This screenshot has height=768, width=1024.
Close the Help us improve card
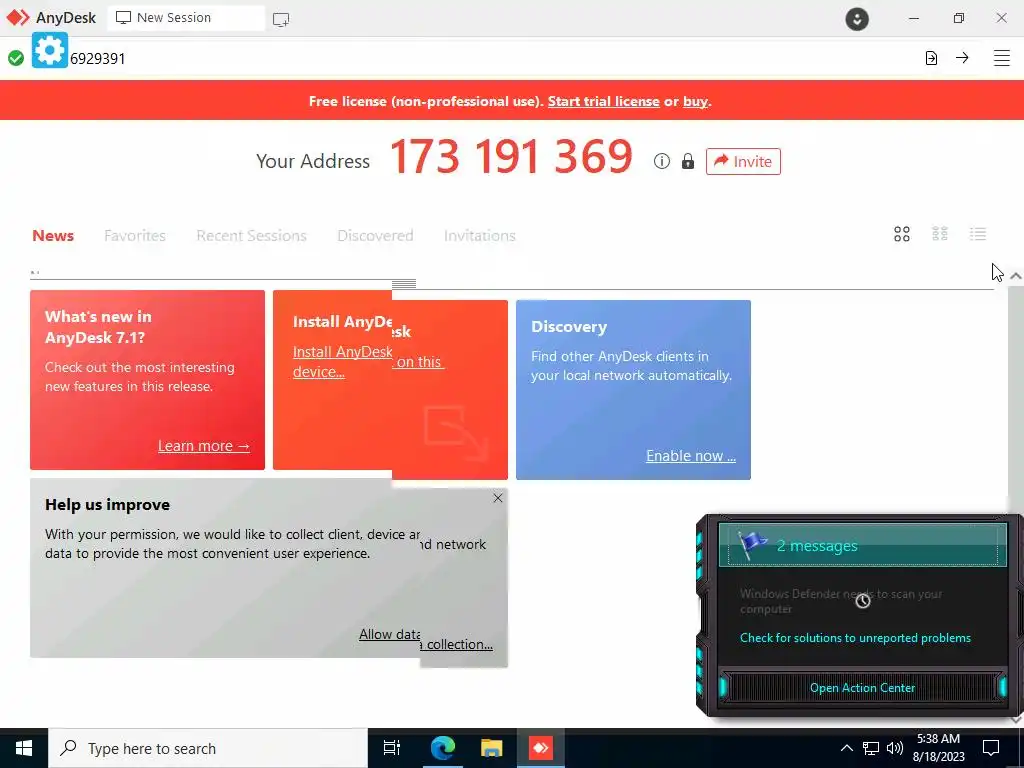498,498
